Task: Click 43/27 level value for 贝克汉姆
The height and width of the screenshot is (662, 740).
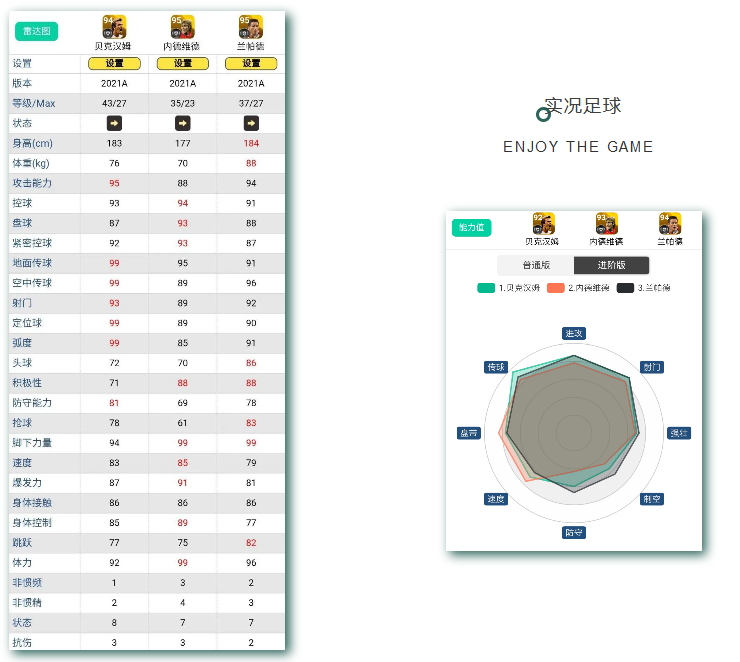Action: click(x=114, y=103)
